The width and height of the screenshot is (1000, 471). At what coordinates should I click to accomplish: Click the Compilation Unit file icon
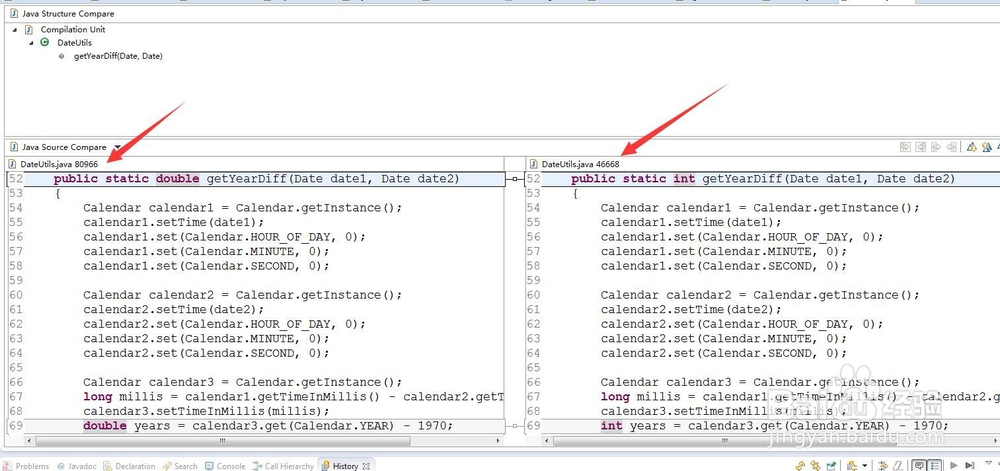tap(29, 29)
